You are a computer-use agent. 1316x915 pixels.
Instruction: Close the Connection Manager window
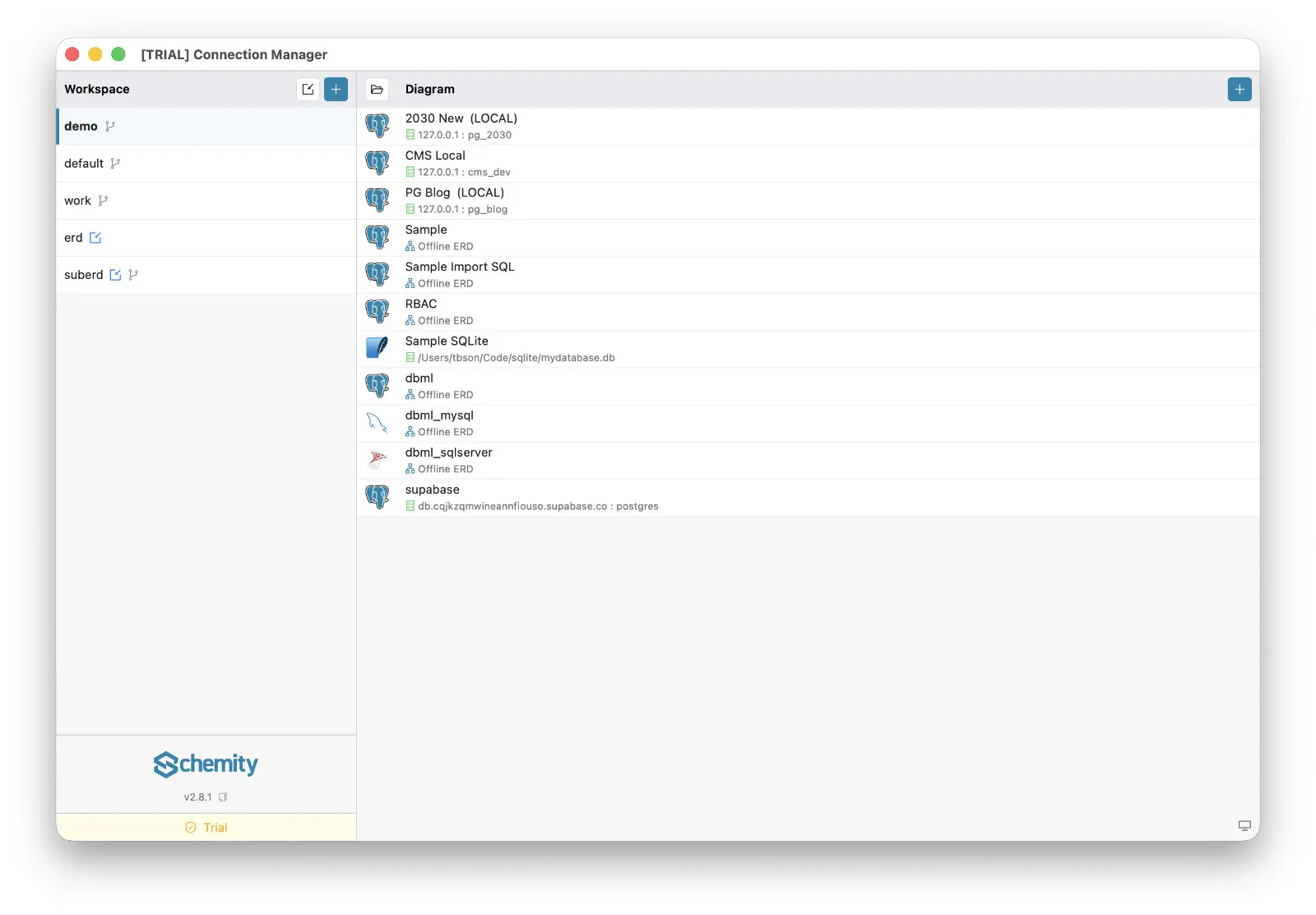point(72,54)
